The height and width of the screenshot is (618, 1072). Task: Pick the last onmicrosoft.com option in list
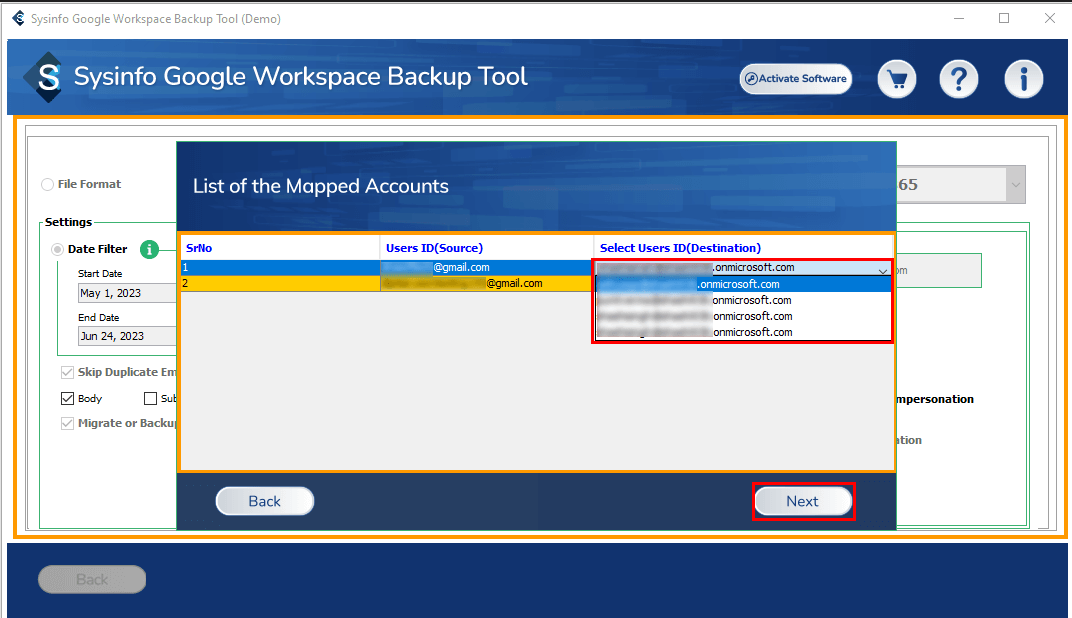742,332
